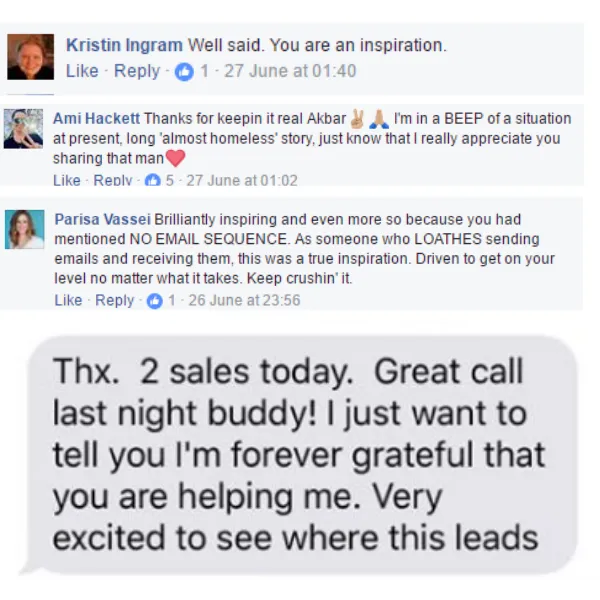The height and width of the screenshot is (600, 600).
Task: Like Kristin Ingram's comment
Action: (82, 71)
